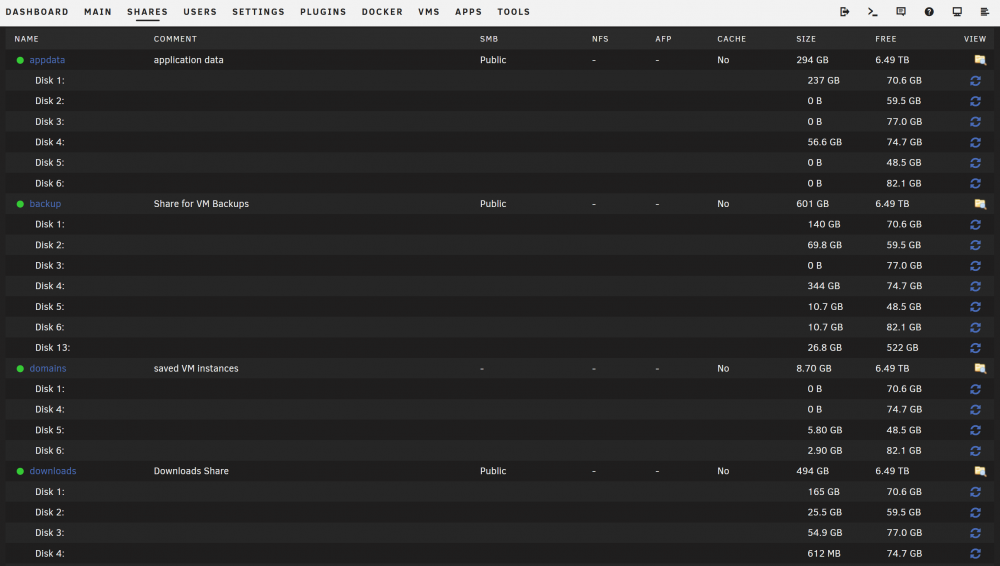1000x566 pixels.
Task: Browse the backup share folder icon
Action: click(980, 204)
